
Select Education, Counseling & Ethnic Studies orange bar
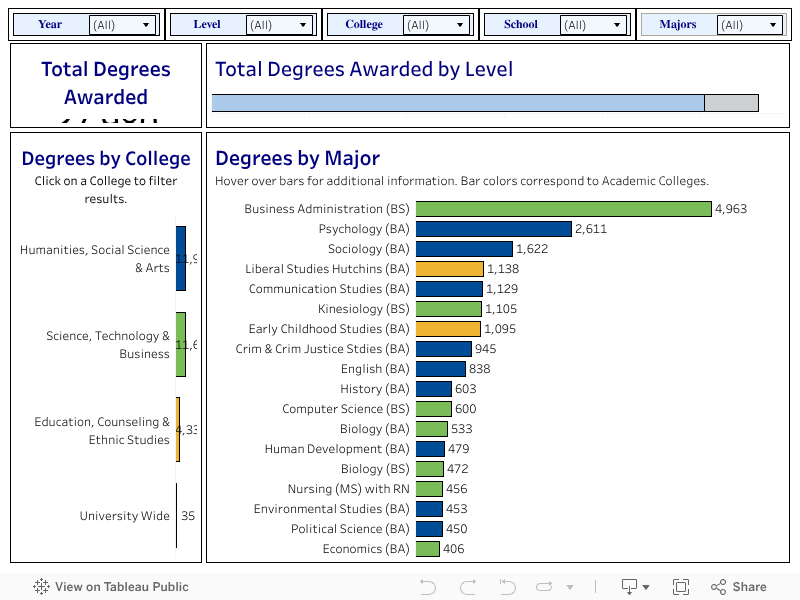[x=178, y=430]
